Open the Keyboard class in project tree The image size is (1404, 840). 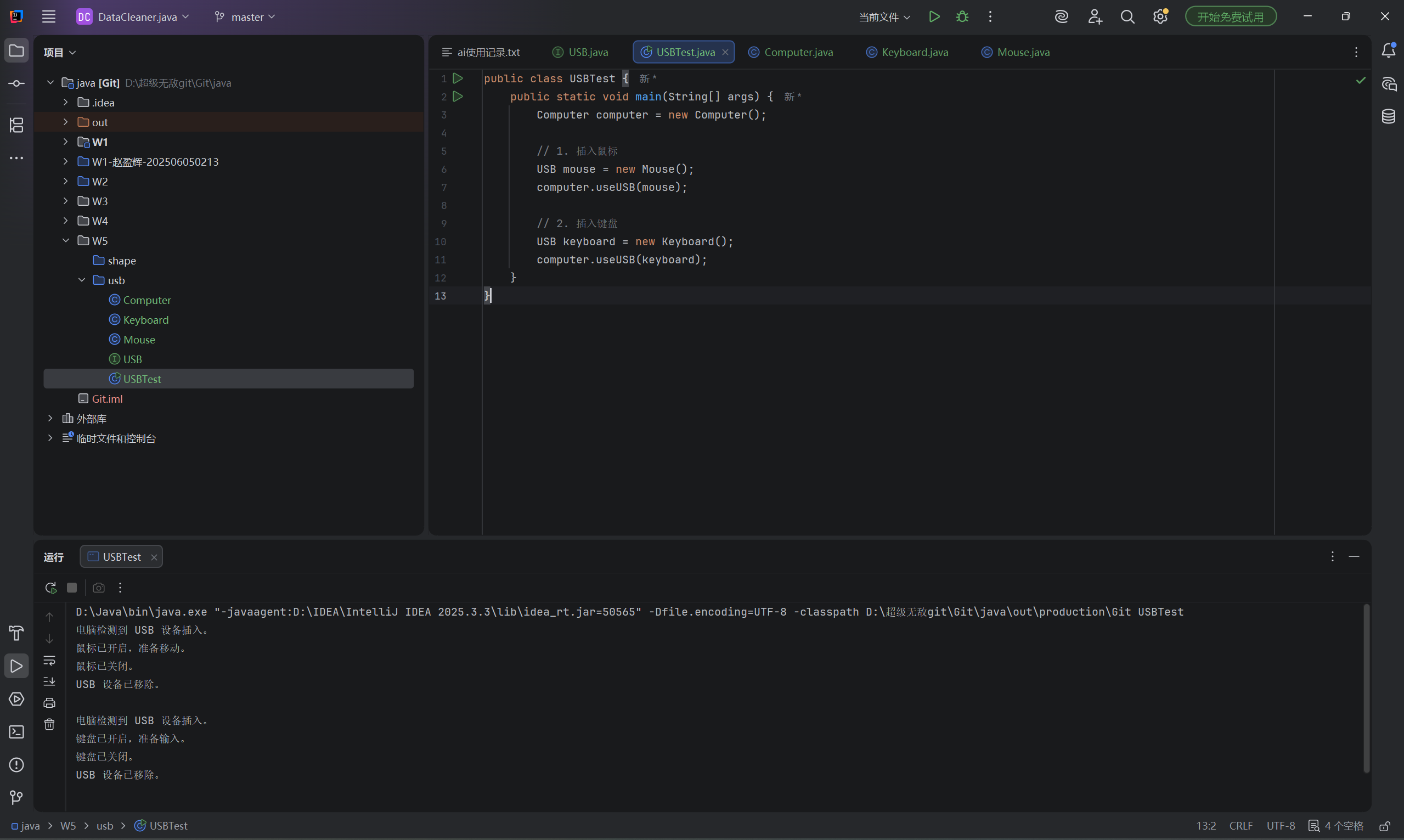[x=145, y=320]
